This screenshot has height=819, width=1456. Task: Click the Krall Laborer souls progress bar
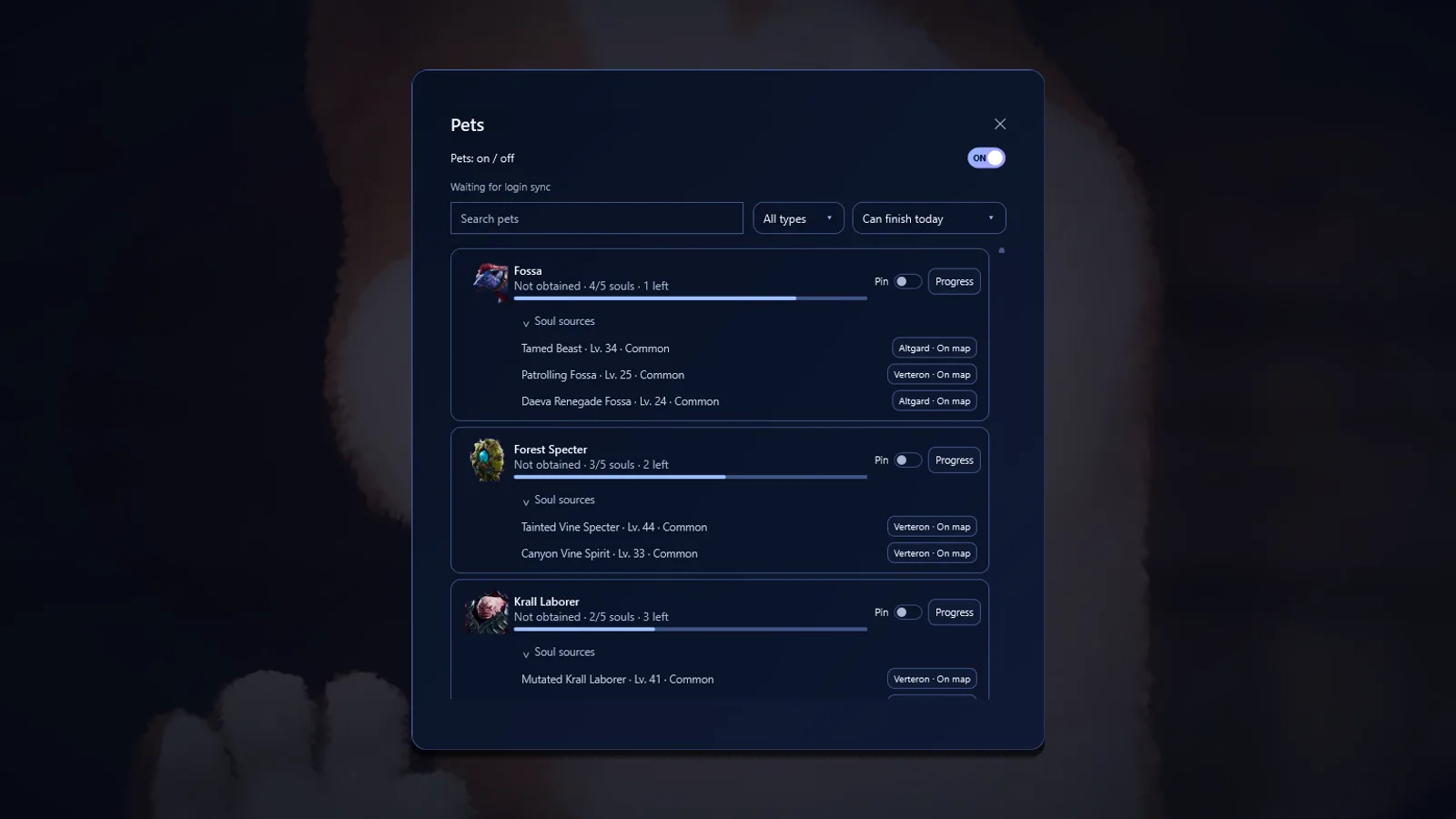tap(691, 629)
